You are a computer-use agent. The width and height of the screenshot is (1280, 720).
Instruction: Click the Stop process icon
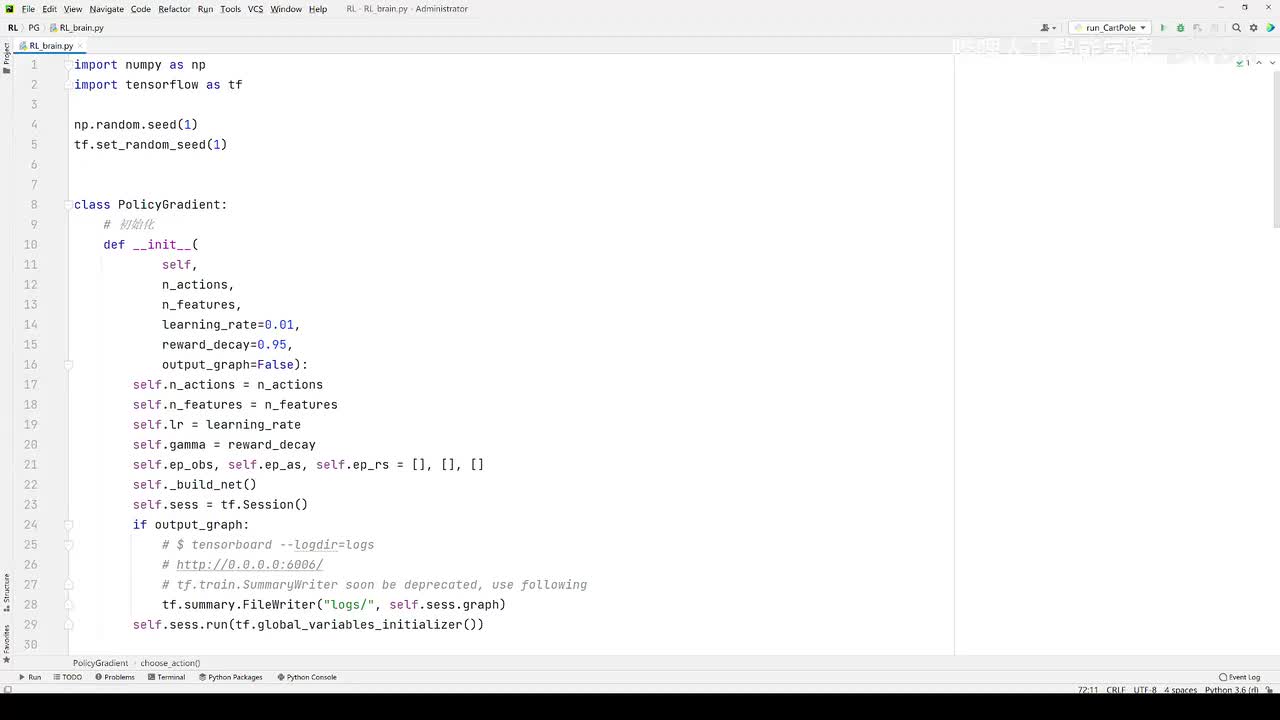(x=1216, y=28)
